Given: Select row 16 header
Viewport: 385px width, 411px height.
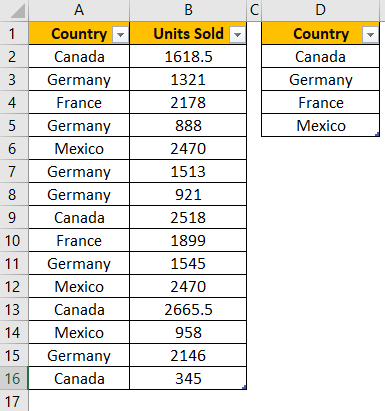Looking at the screenshot, I should [x=14, y=378].
